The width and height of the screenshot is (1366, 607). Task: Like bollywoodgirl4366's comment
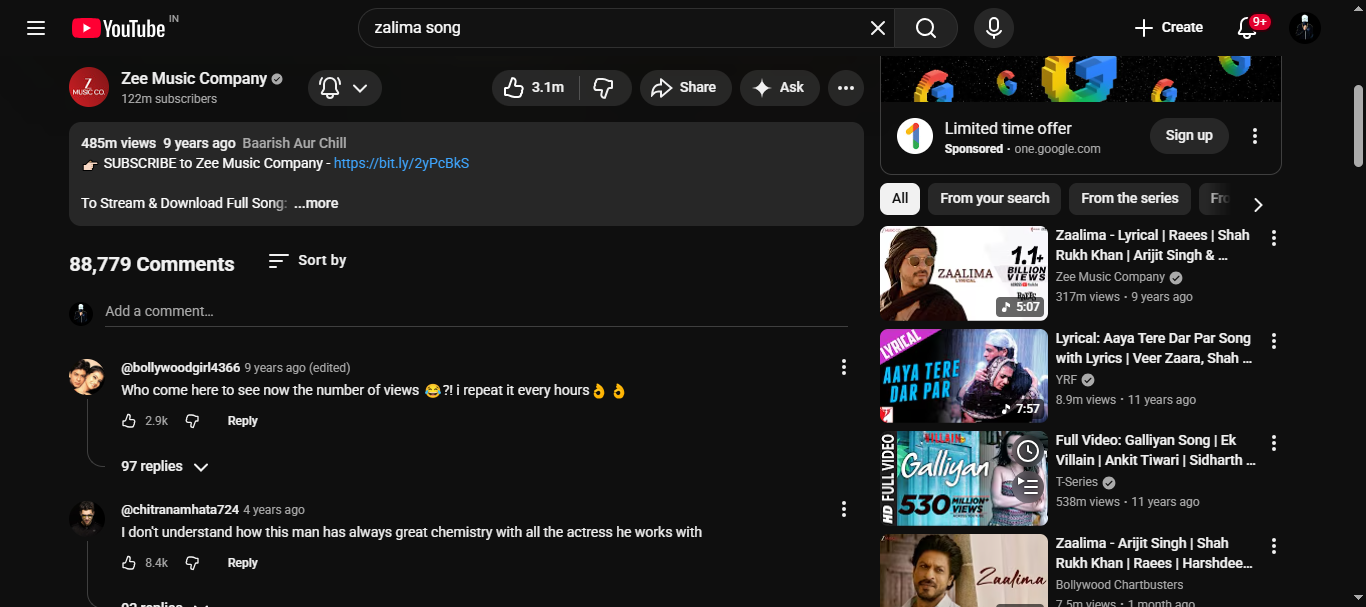click(129, 421)
